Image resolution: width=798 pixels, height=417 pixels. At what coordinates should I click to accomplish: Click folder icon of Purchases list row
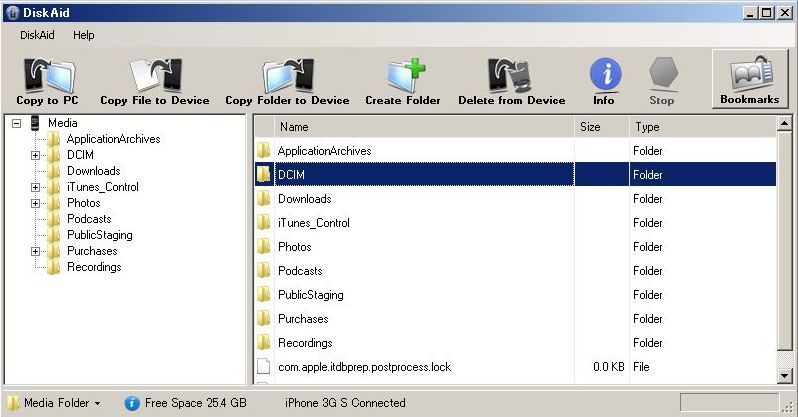pos(263,318)
